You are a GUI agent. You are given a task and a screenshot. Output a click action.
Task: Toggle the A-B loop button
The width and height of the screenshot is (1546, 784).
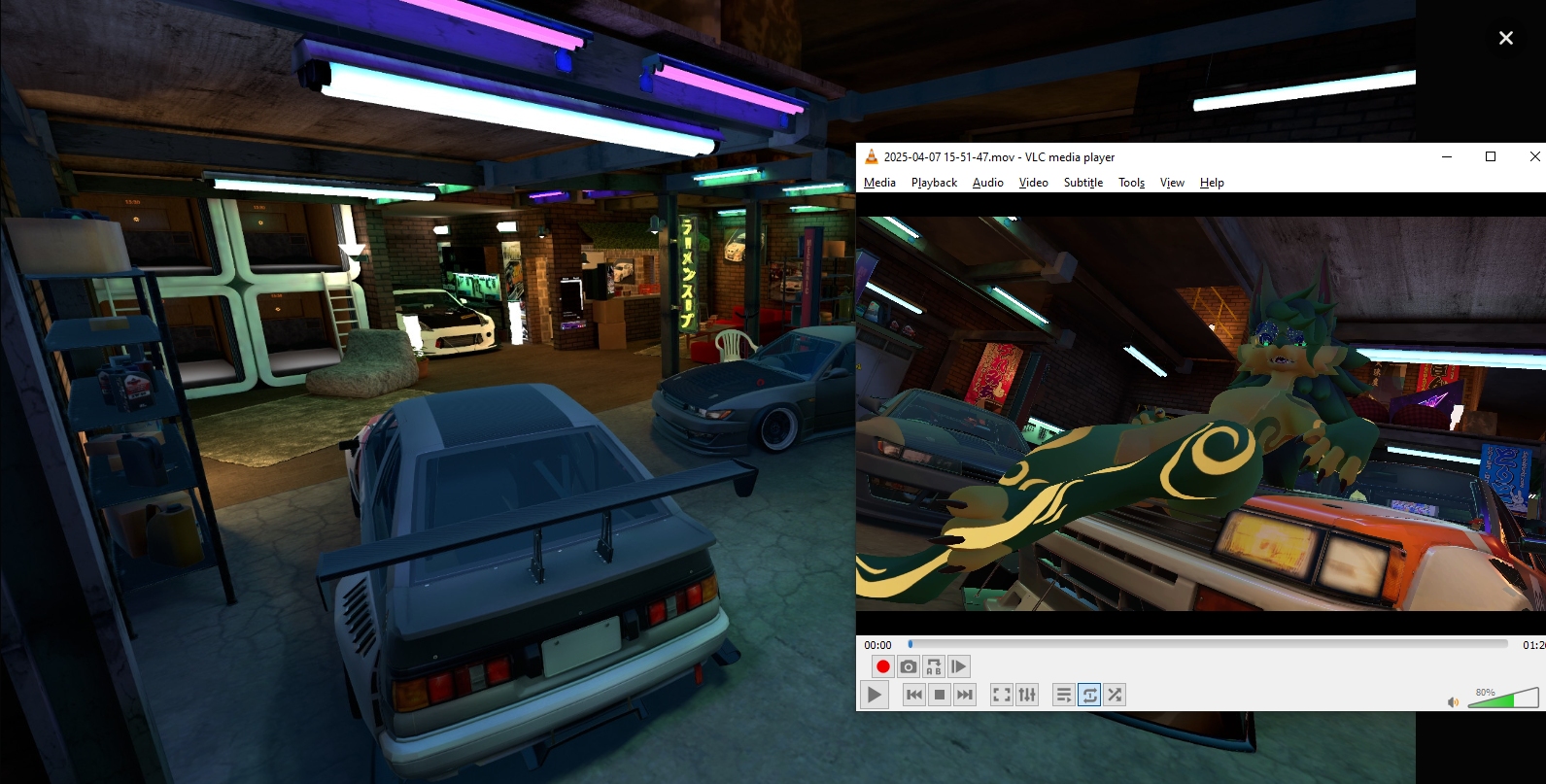click(x=933, y=666)
